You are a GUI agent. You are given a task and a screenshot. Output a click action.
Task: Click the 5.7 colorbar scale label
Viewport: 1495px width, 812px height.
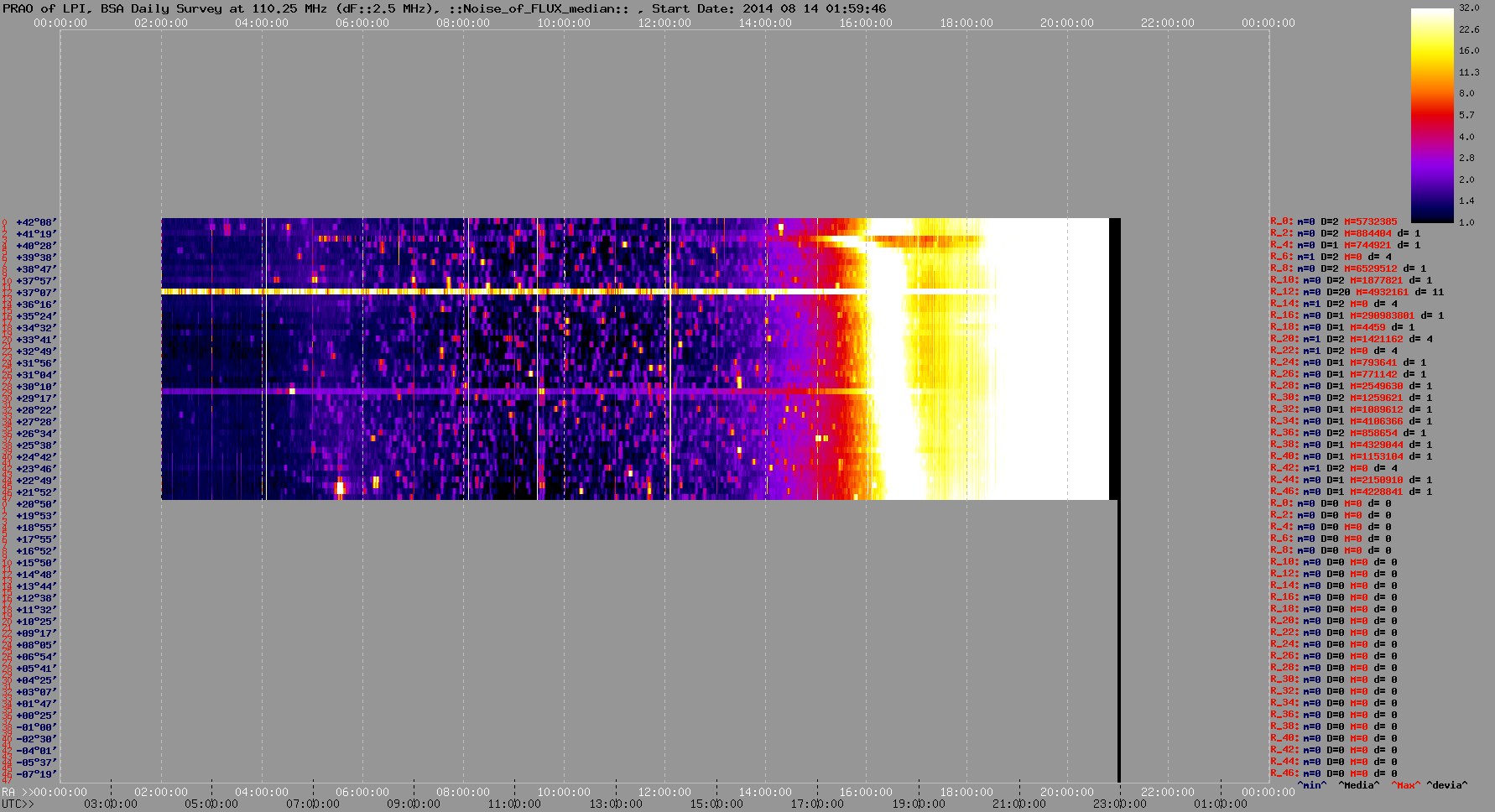coord(1466,115)
